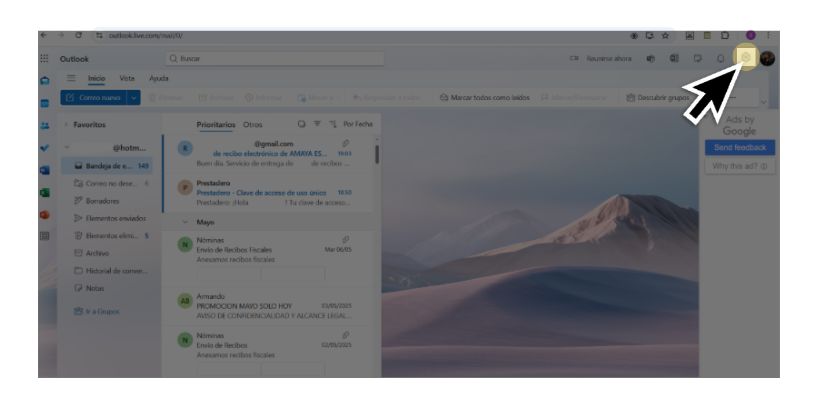
Task: Toggle the select-all messages circle icon
Action: tap(301, 124)
